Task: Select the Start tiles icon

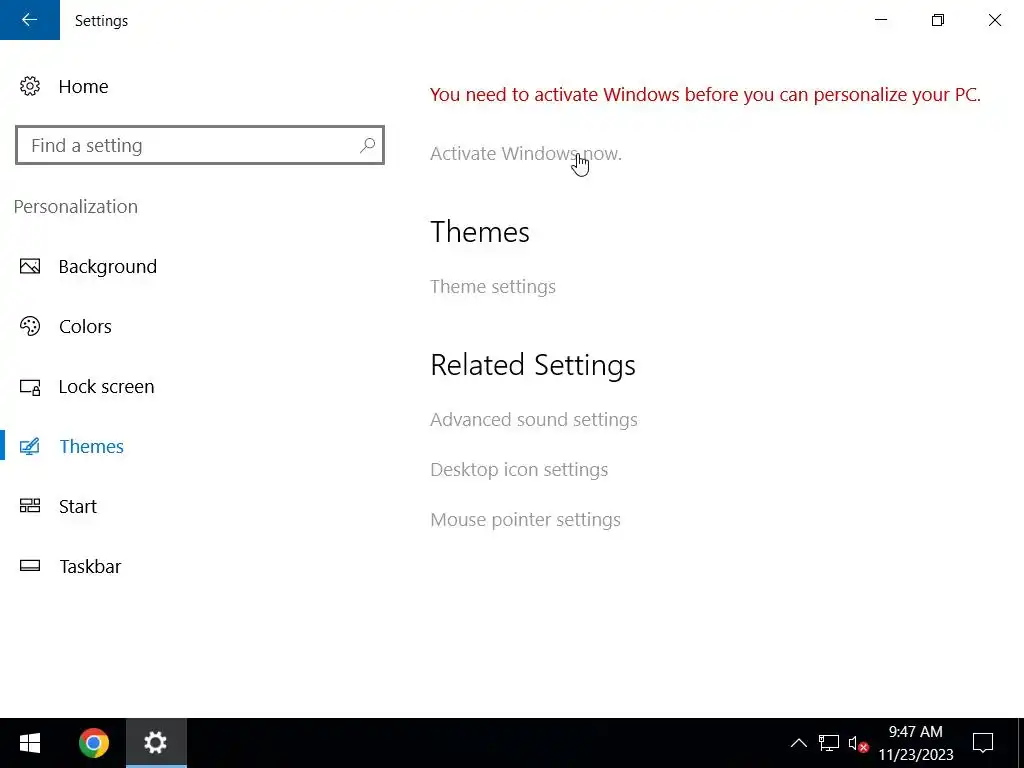Action: coord(29,506)
